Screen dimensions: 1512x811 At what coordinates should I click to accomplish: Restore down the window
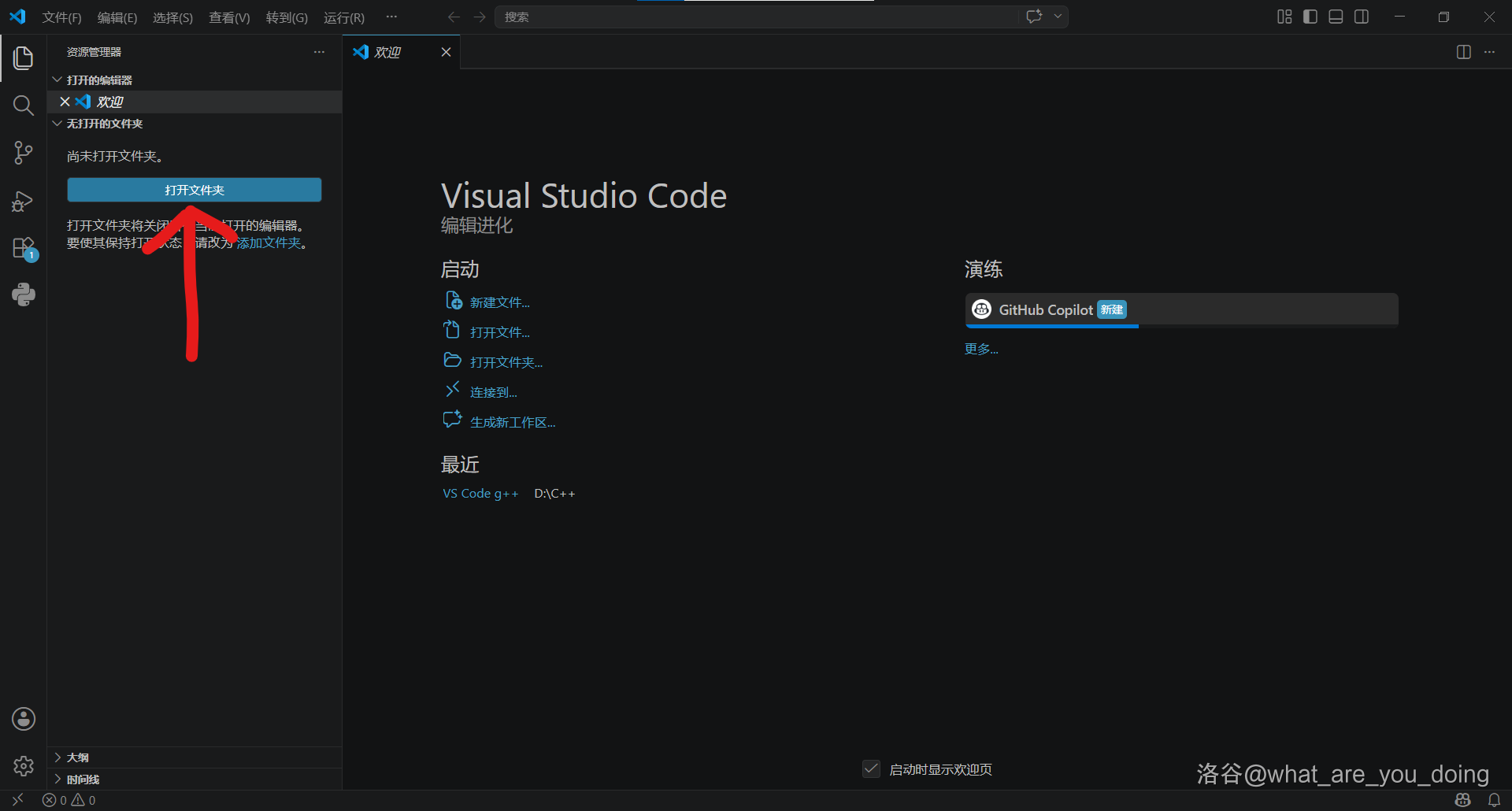(x=1443, y=17)
